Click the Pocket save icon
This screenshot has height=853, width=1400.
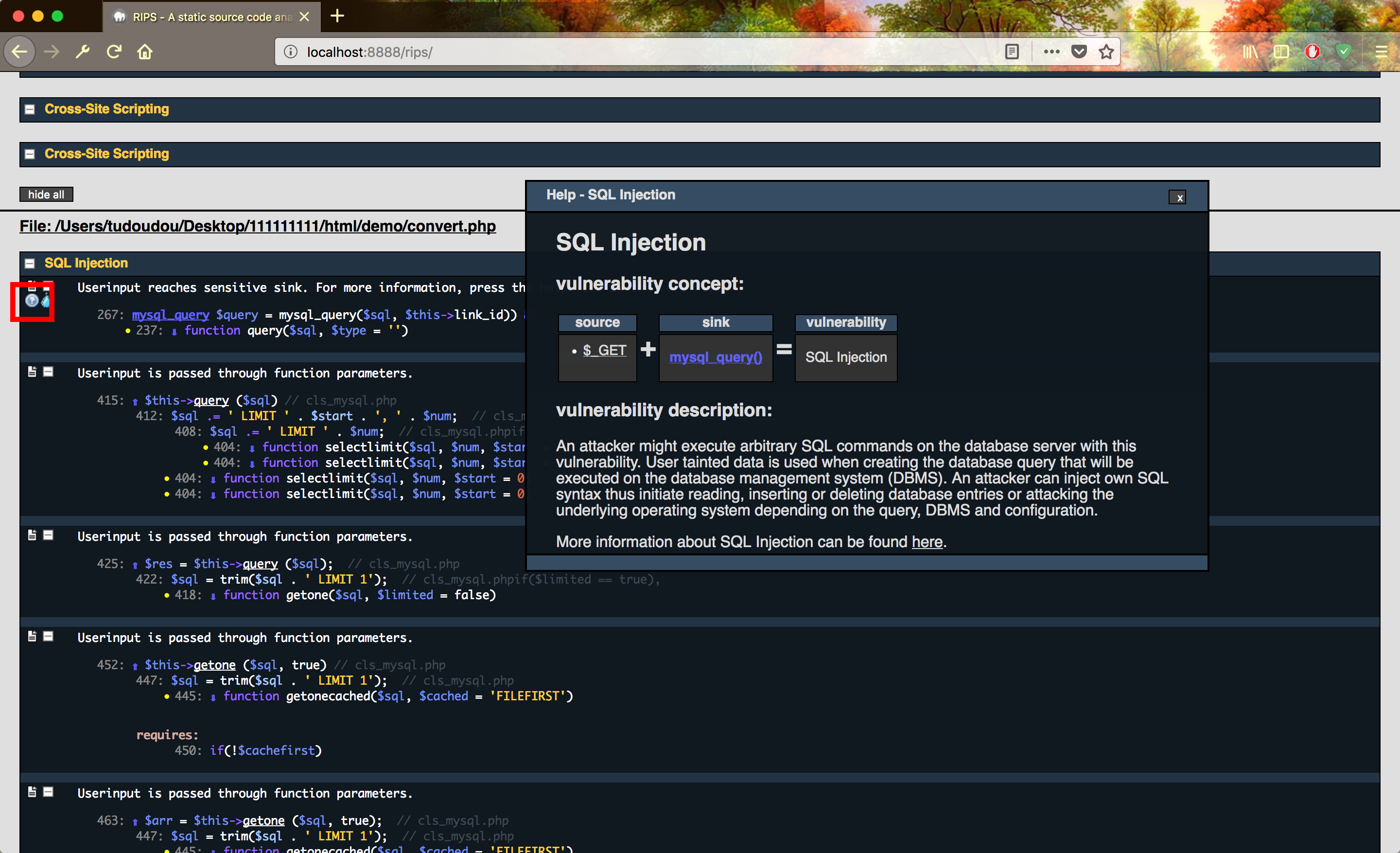tap(1078, 52)
